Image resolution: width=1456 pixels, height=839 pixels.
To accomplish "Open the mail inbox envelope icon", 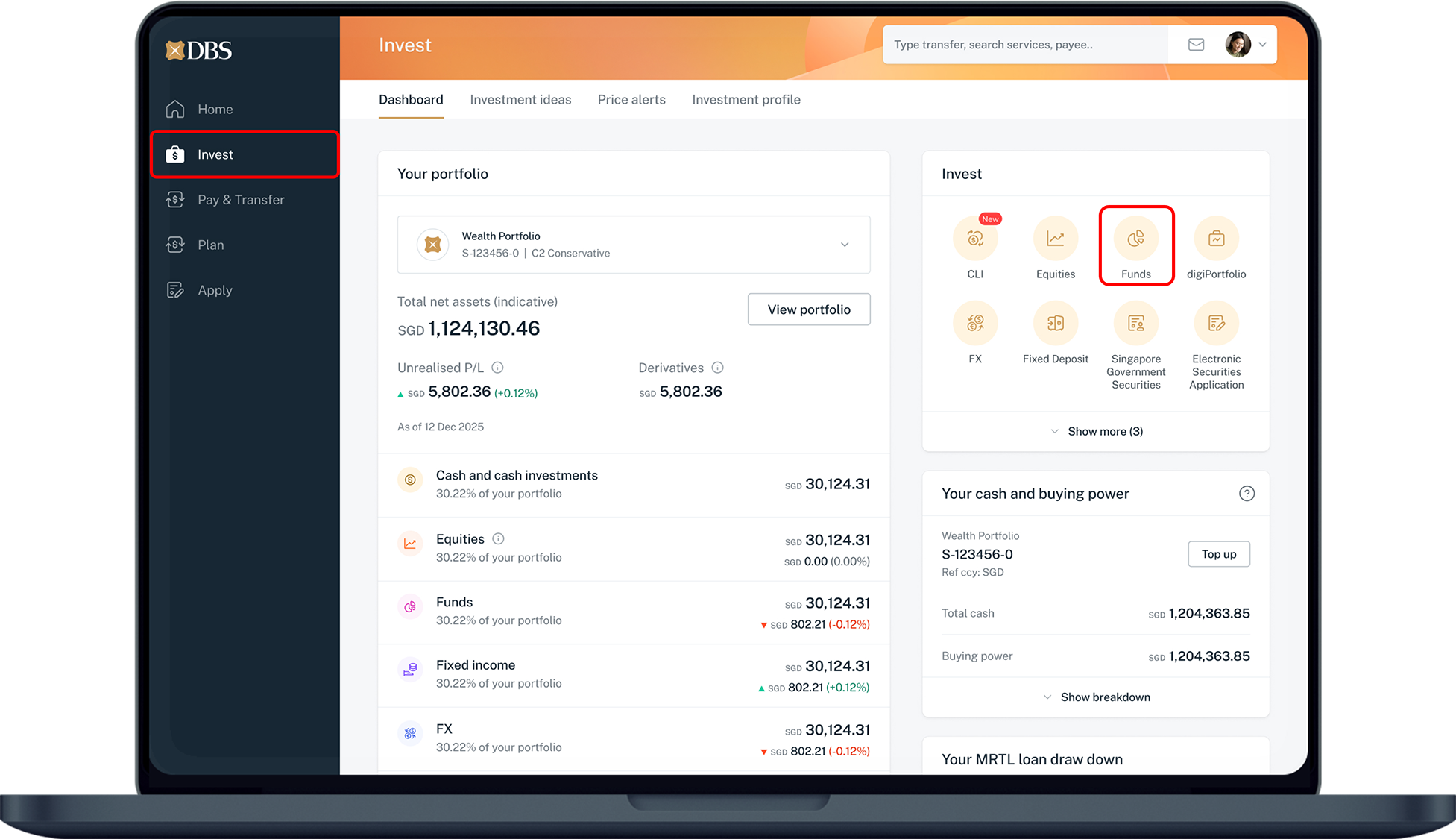I will click(1196, 45).
